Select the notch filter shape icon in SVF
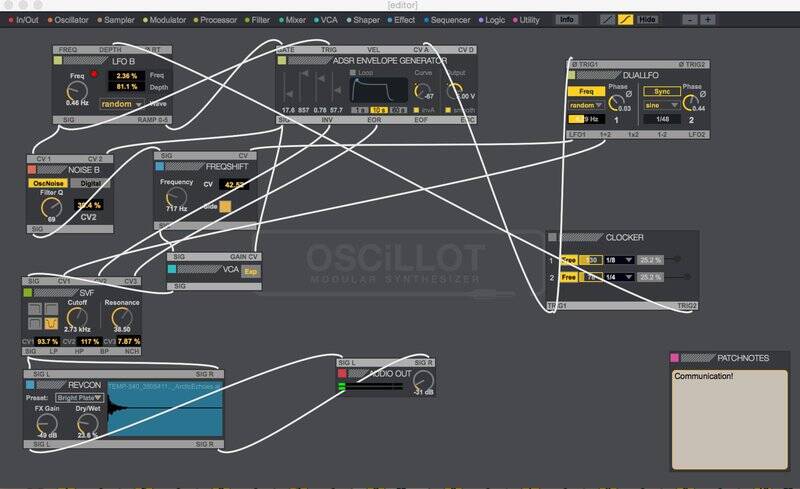The height and width of the screenshot is (489, 800). 48,324
